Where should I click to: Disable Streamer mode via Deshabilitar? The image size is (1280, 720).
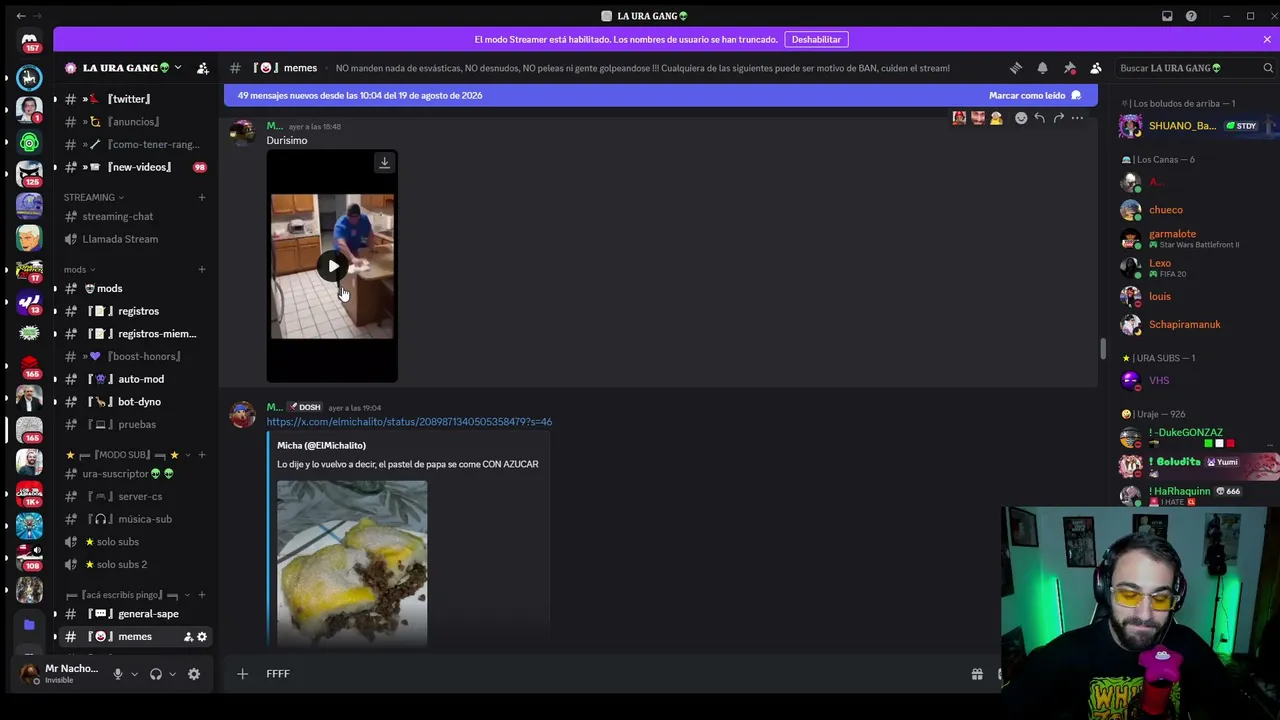coord(816,39)
